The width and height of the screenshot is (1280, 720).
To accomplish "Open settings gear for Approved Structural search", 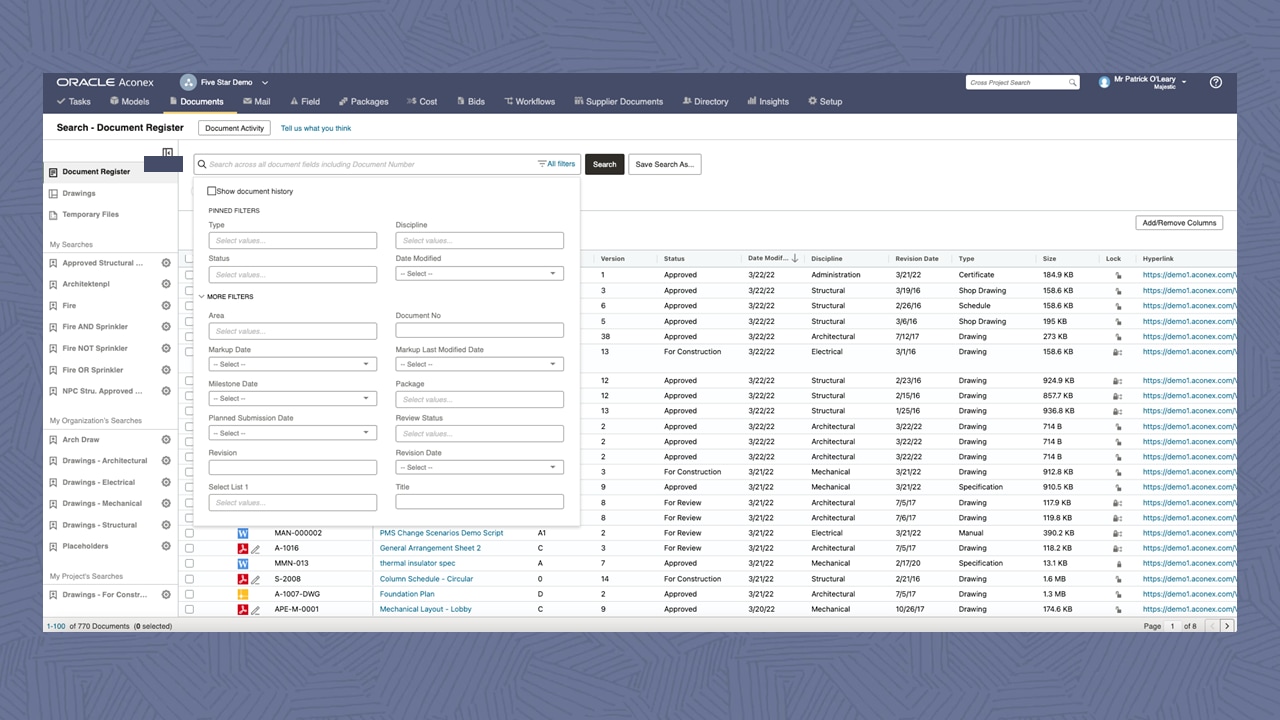I will [166, 263].
